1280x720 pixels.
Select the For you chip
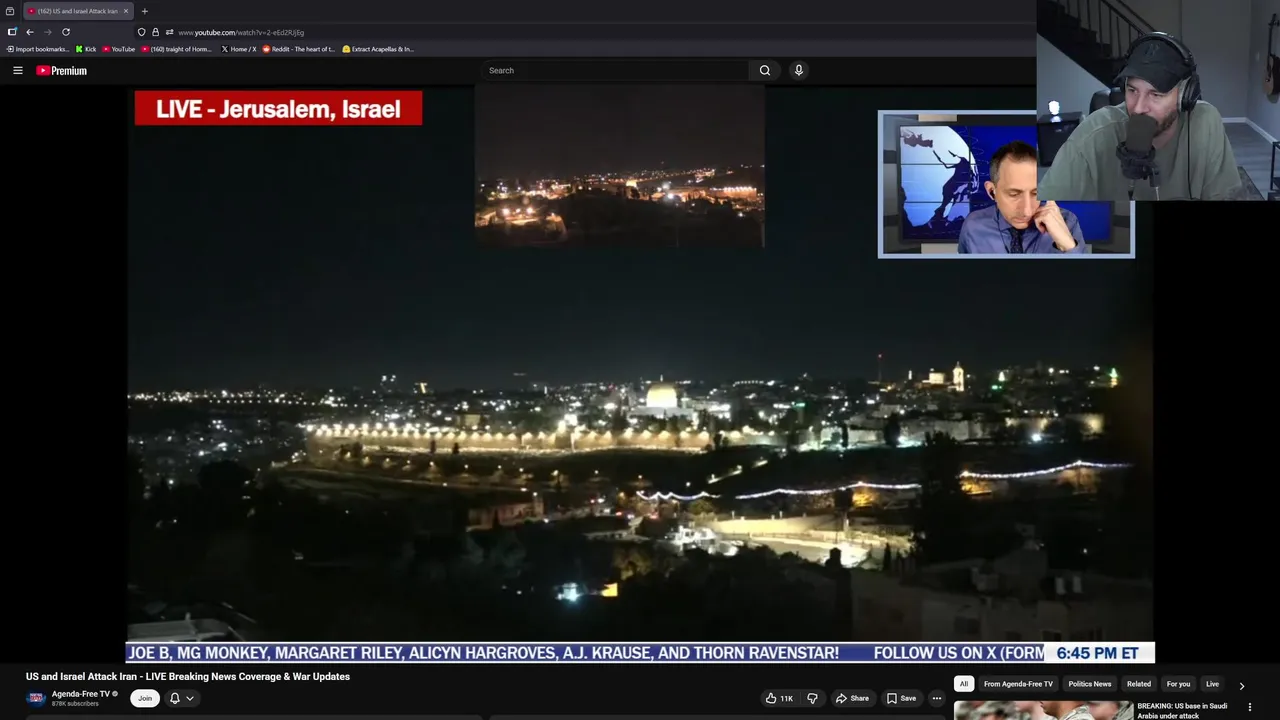tap(1178, 684)
